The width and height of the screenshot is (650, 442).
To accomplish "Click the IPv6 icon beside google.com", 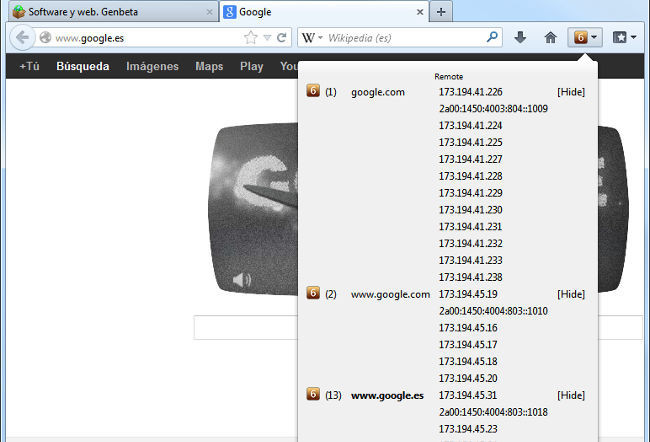I will [x=313, y=90].
